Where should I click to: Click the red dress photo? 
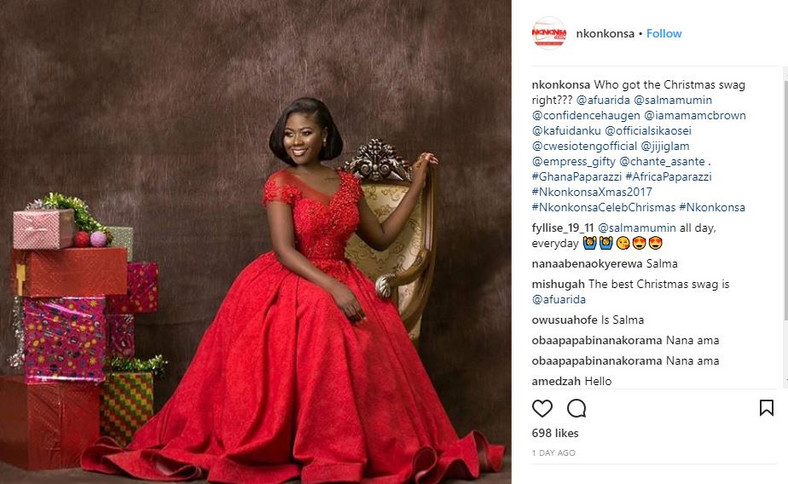(x=255, y=242)
